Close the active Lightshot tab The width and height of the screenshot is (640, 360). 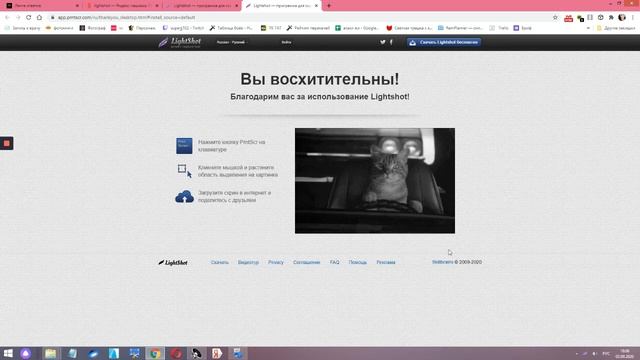(x=316, y=6)
